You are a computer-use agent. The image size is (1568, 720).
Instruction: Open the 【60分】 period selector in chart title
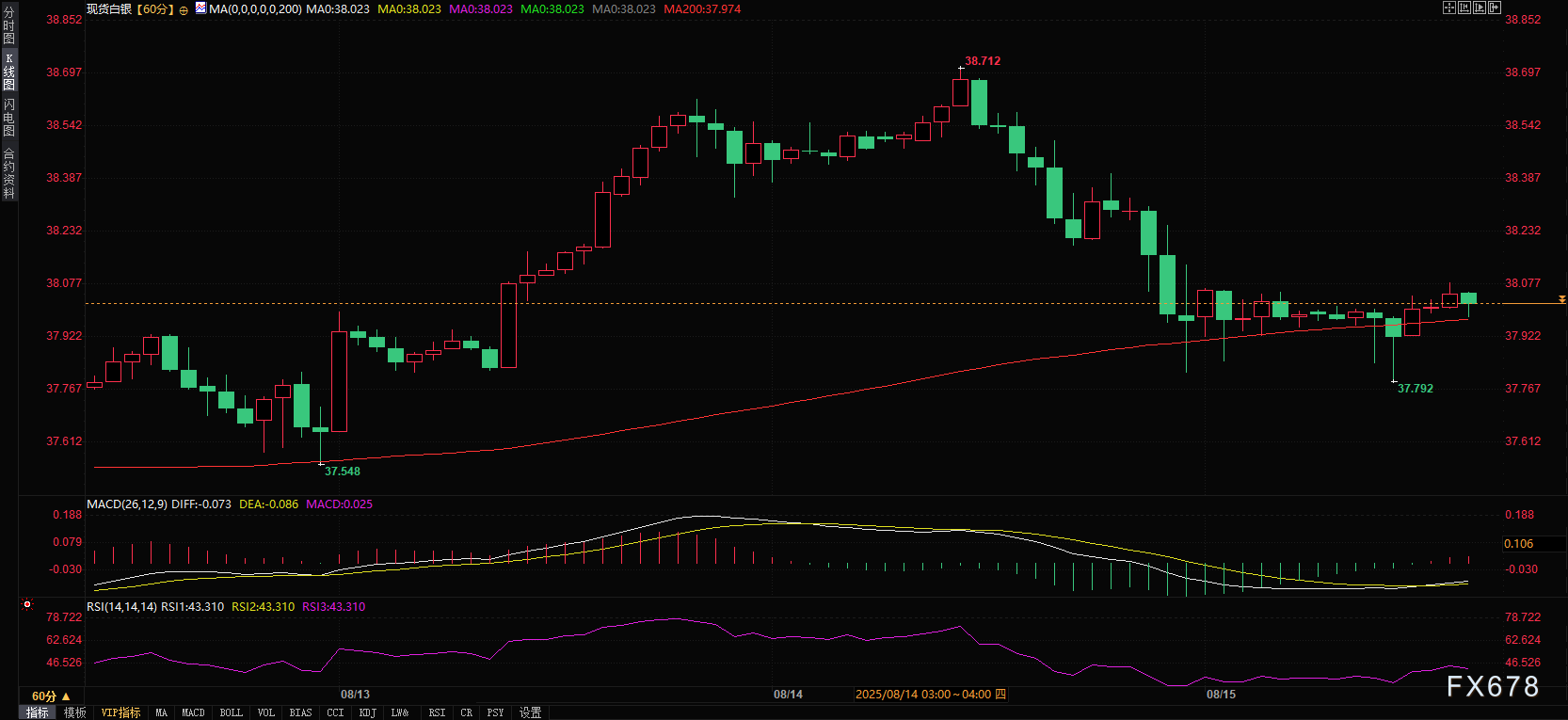[x=154, y=9]
